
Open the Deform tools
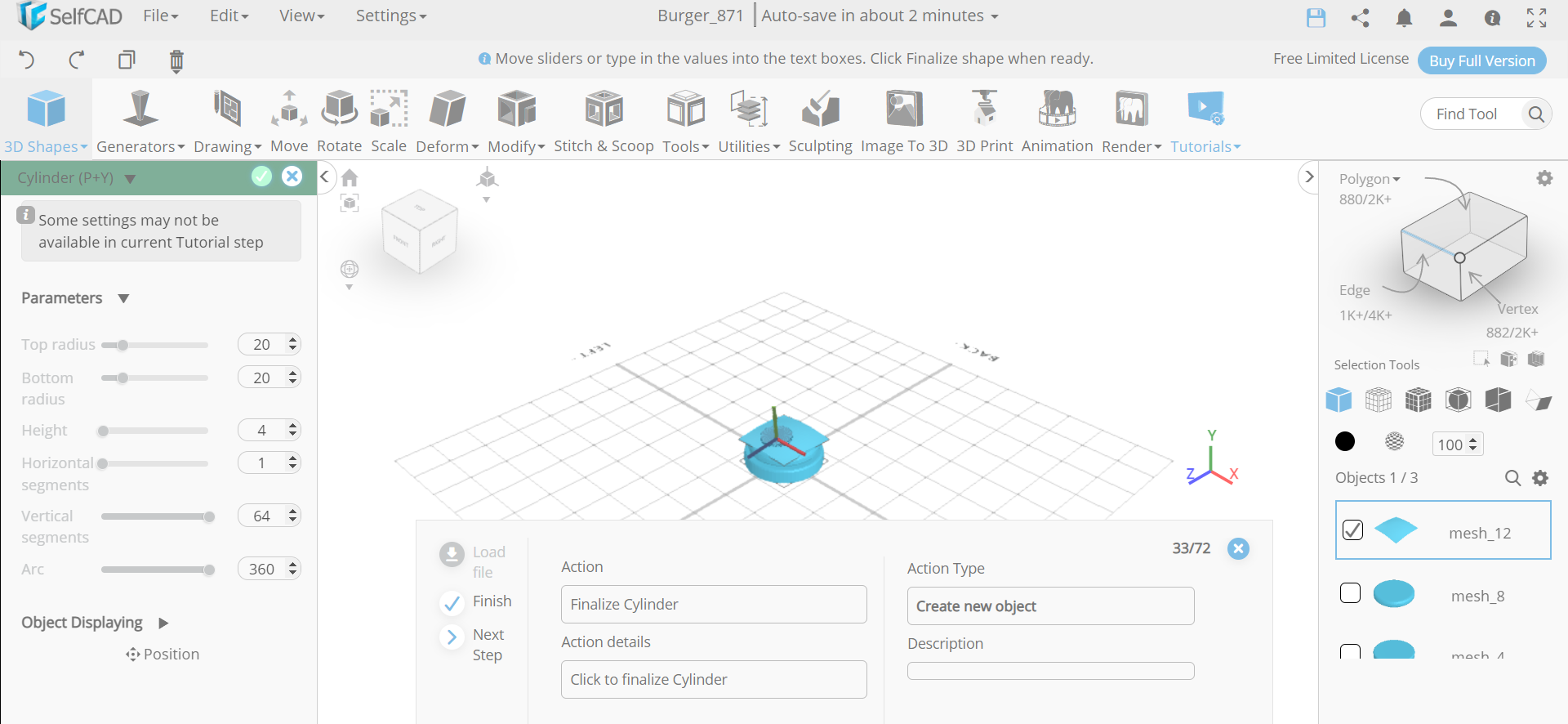[x=447, y=121]
